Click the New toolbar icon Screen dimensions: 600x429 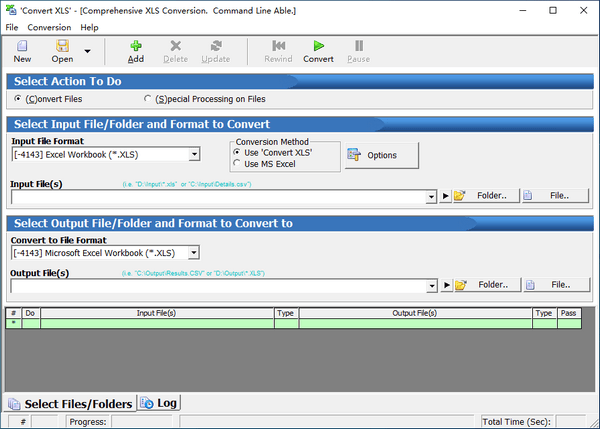coord(22,47)
